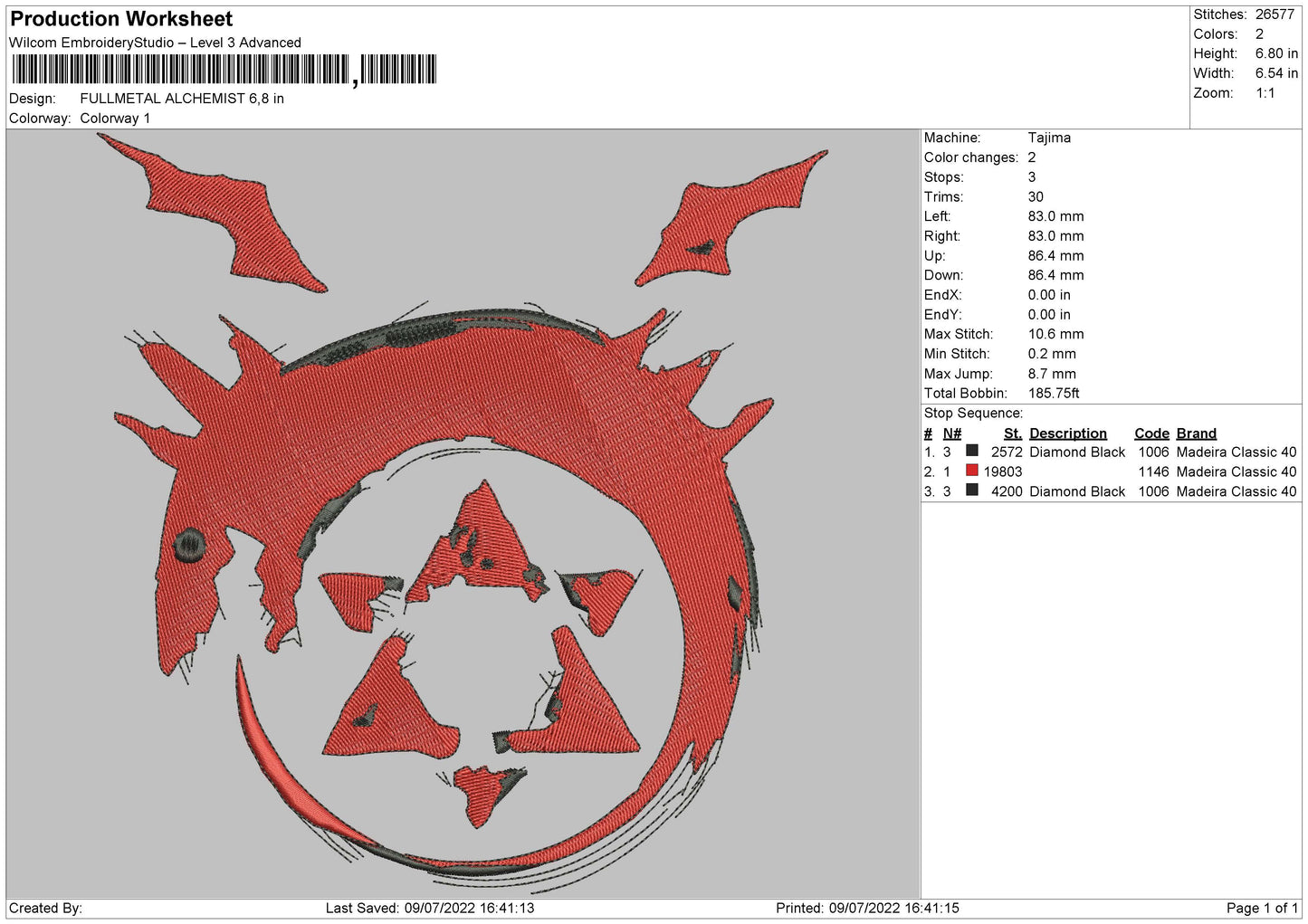Click the Min Stitch value 0.2 mm
This screenshot has width=1308, height=924.
(x=1052, y=354)
